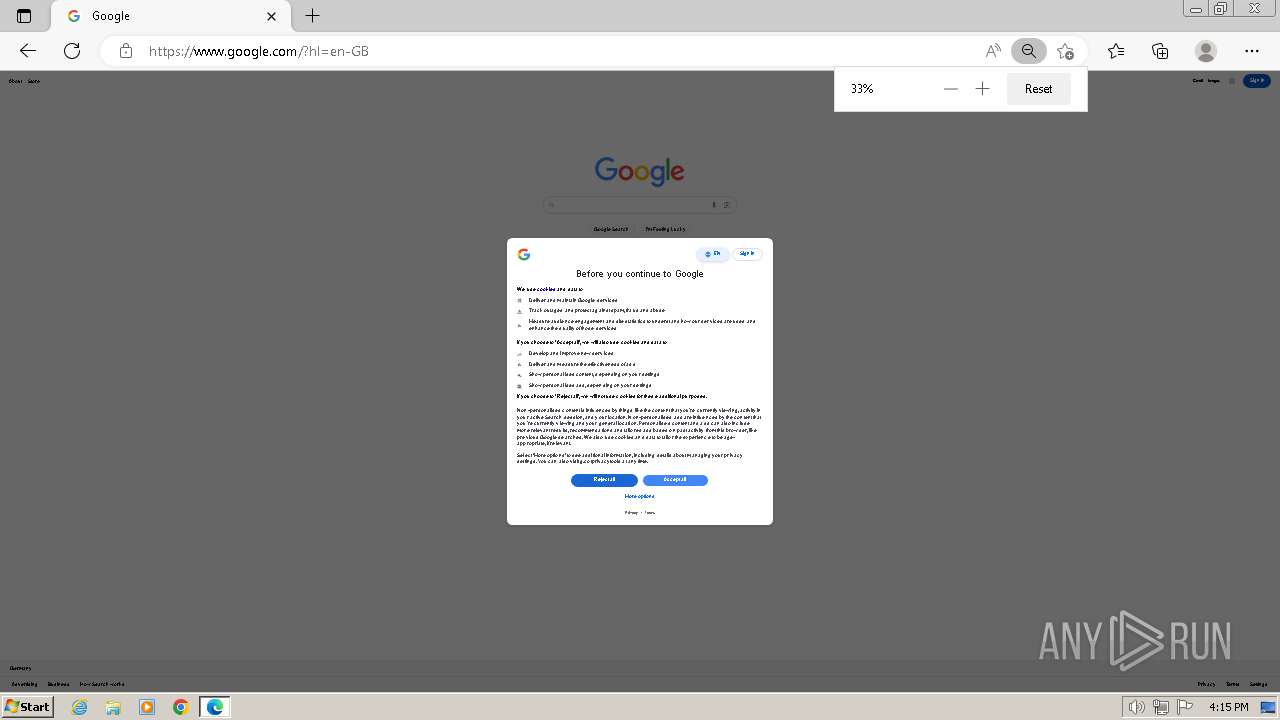Viewport: 1280px width, 720px height.
Task: Click the Google search box
Action: point(640,205)
